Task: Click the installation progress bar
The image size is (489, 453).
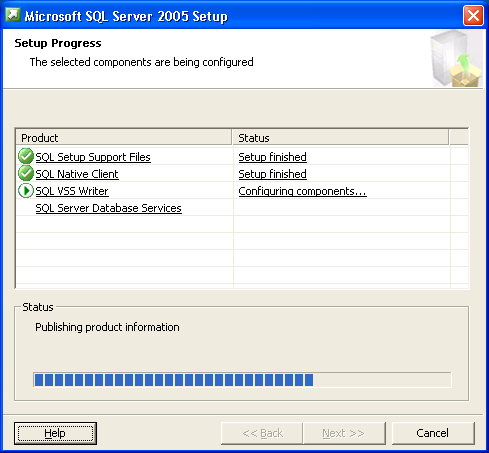Action: tap(242, 380)
